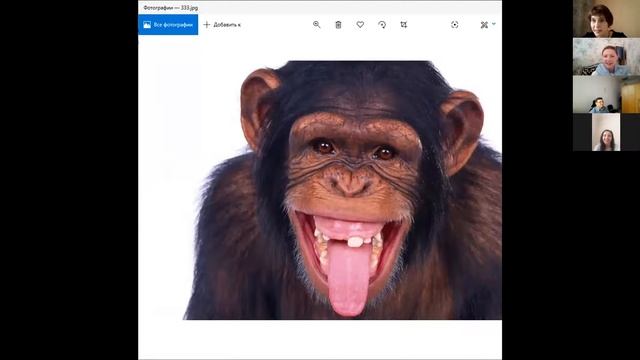Image resolution: width=640 pixels, height=360 pixels.
Task: Expand the dropdown arrow next to the edit icon
Action: tap(494, 24)
